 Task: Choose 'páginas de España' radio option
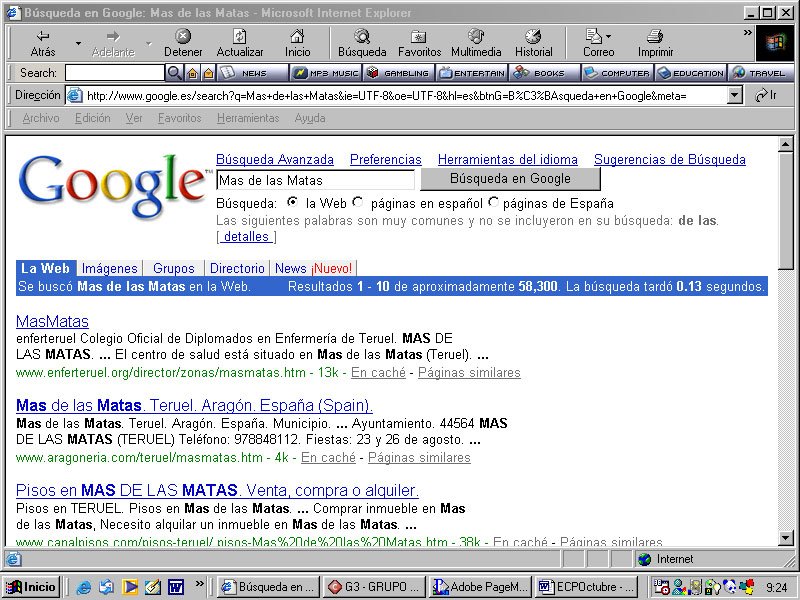tap(494, 202)
